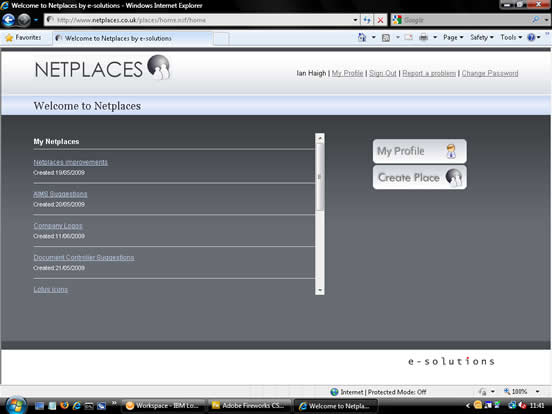Image resolution: width=552 pixels, height=414 pixels.
Task: Click the large My Profile button
Action: pos(420,151)
